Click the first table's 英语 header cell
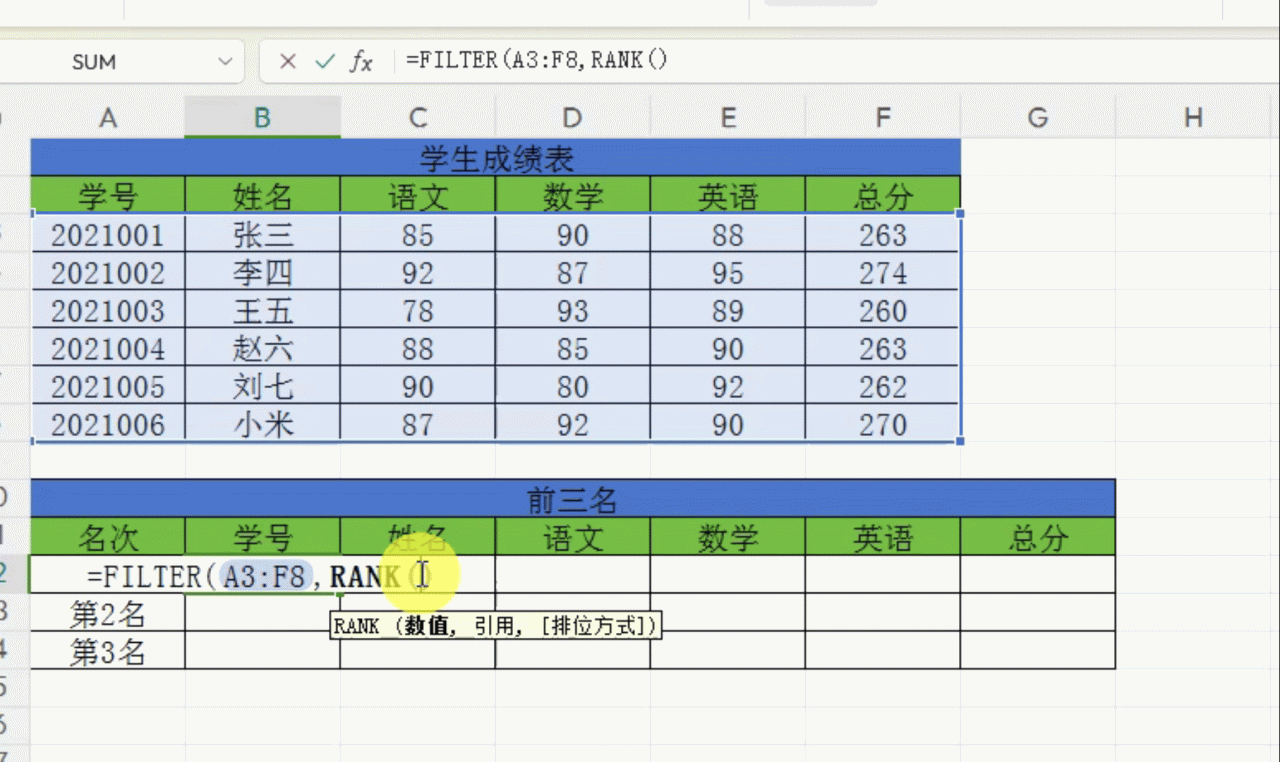Image resolution: width=1280 pixels, height=762 pixels. tap(728, 196)
